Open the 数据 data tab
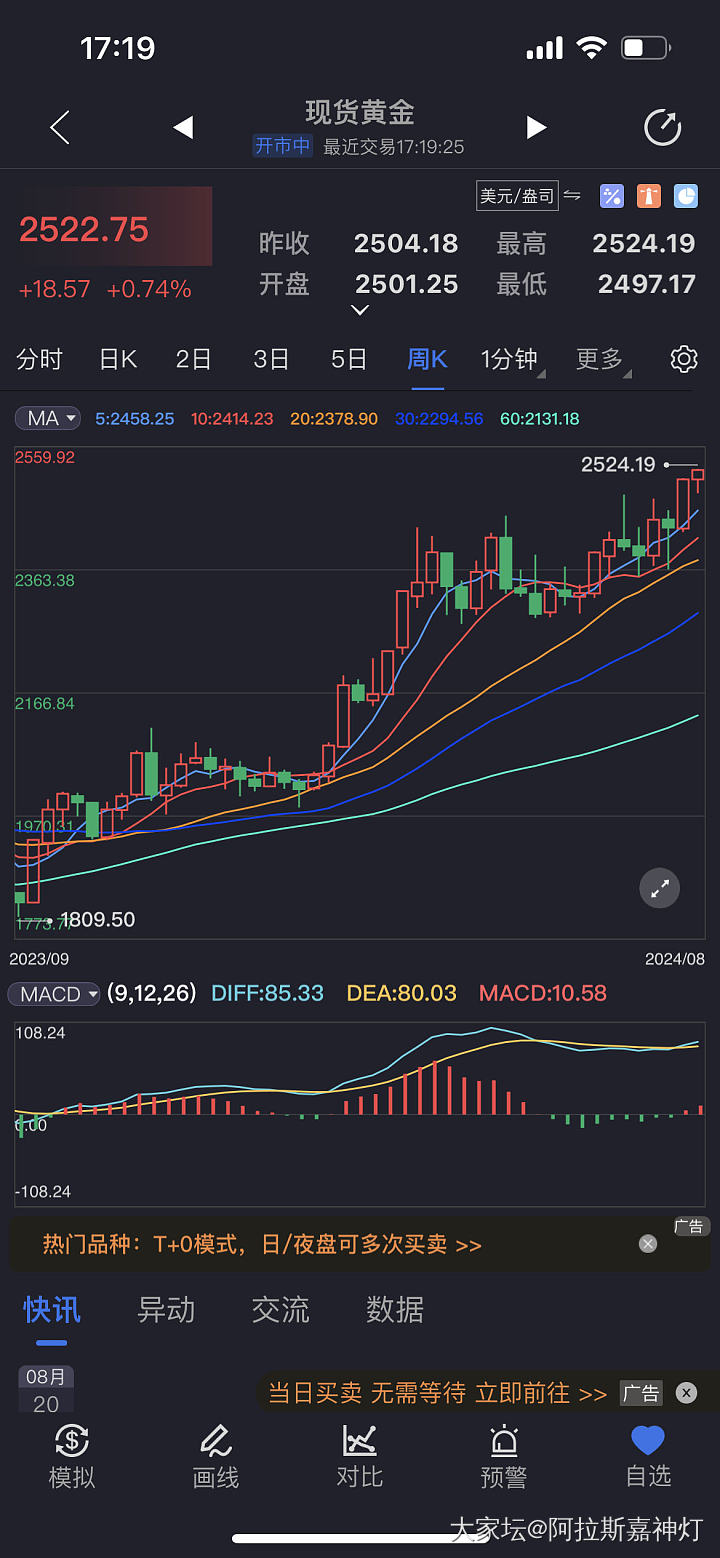 pos(395,1309)
